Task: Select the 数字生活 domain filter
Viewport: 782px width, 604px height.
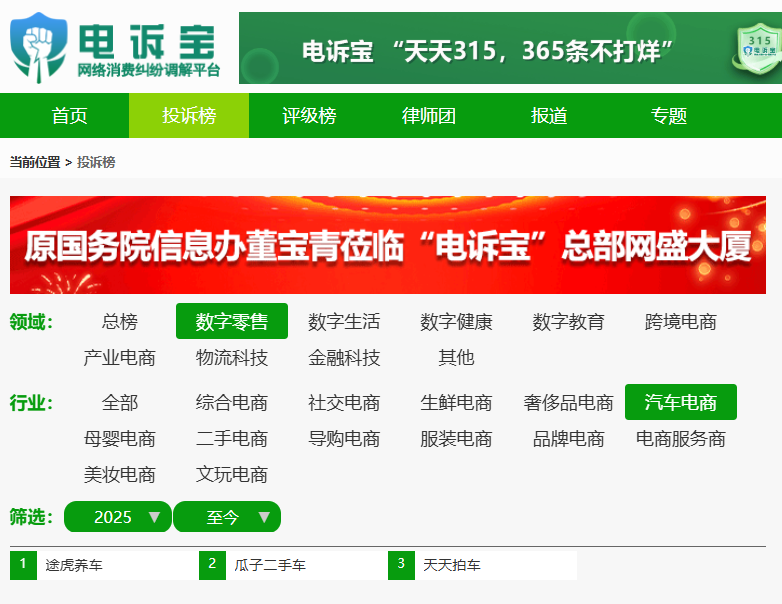Action: pyautogui.click(x=344, y=321)
